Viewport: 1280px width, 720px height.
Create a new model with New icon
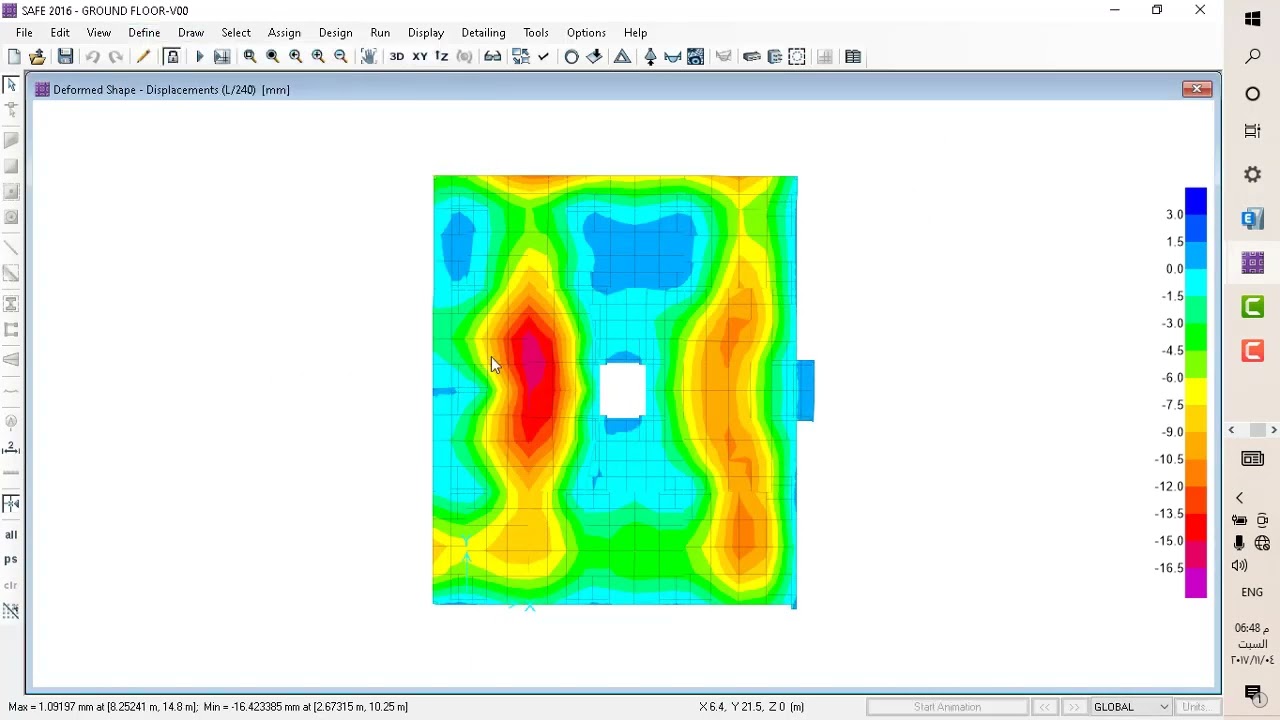(14, 57)
